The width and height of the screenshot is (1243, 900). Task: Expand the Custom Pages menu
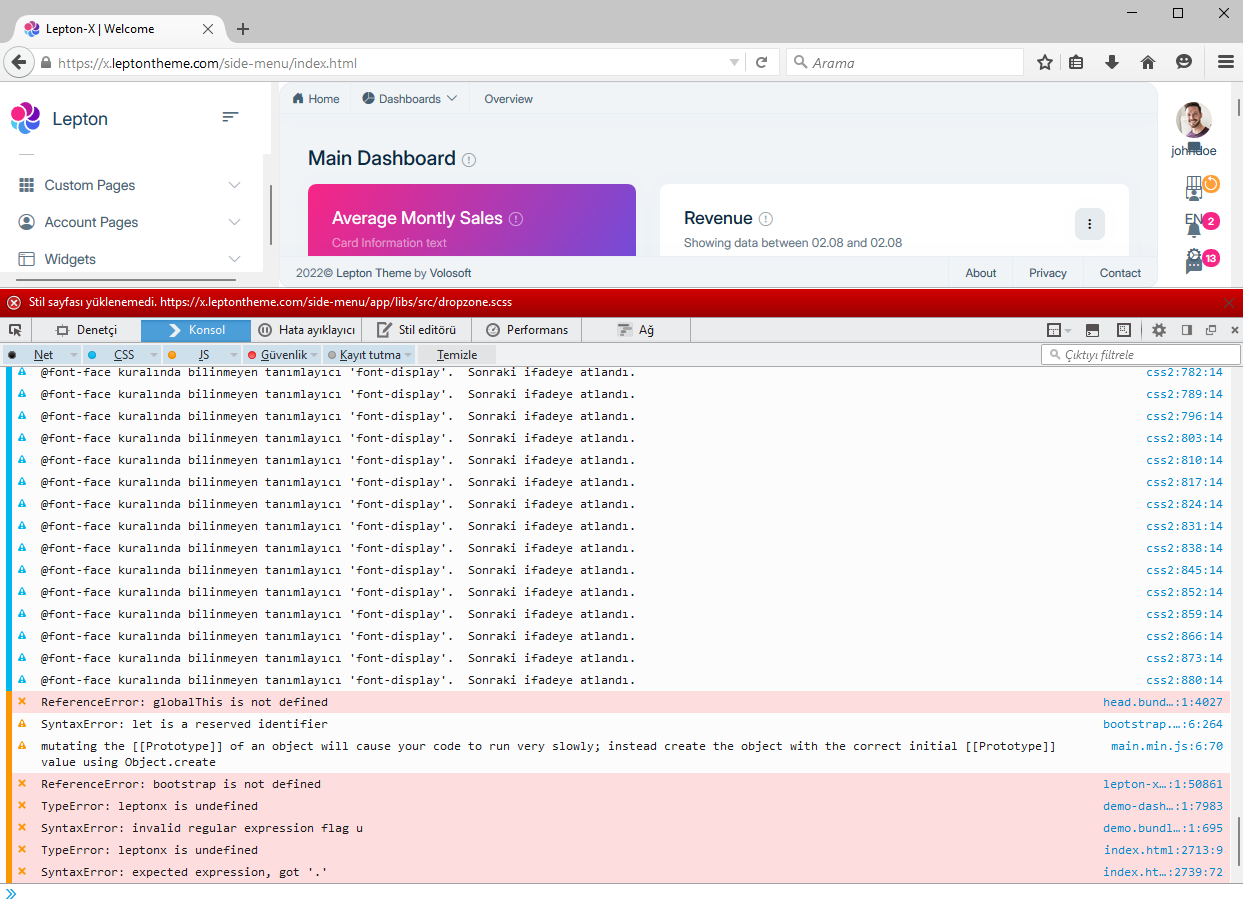tap(130, 185)
